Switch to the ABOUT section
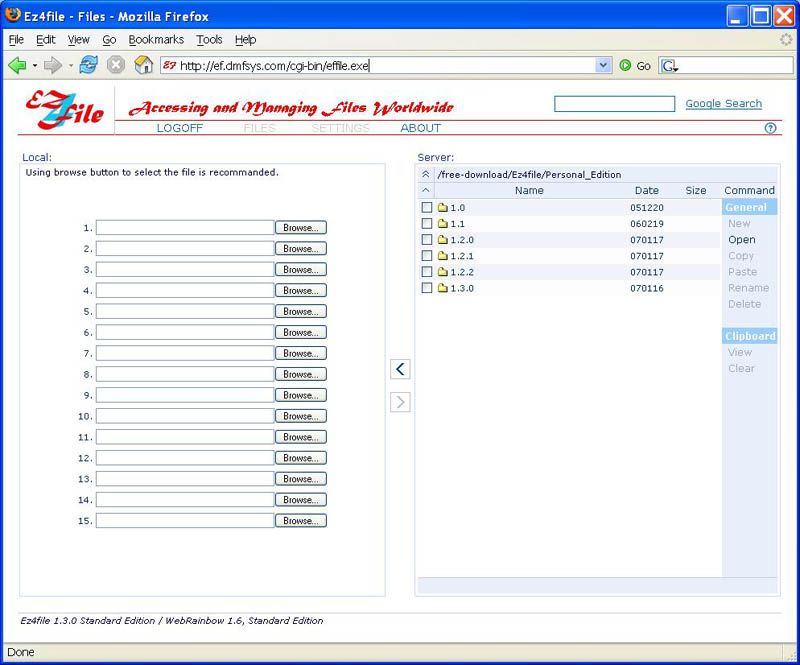The width and height of the screenshot is (800, 665). tap(420, 128)
